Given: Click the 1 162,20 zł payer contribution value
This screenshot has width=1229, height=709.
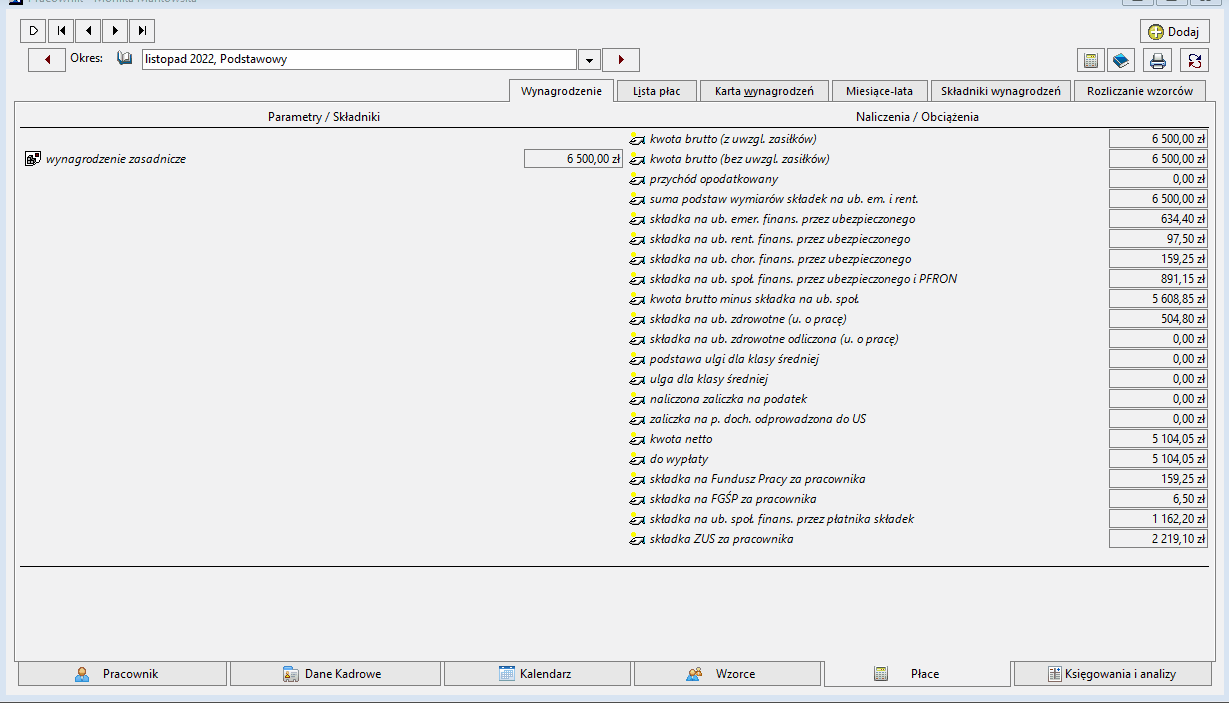Looking at the screenshot, I should click(x=1158, y=518).
